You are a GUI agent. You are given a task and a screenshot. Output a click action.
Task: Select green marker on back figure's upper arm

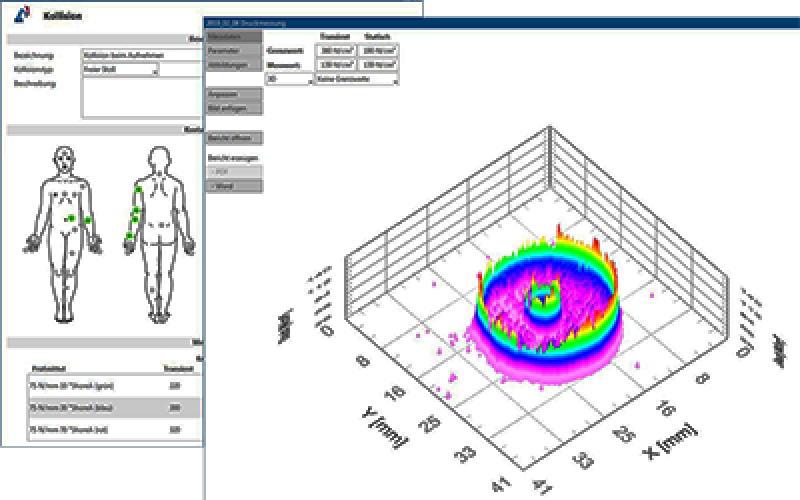tap(137, 189)
